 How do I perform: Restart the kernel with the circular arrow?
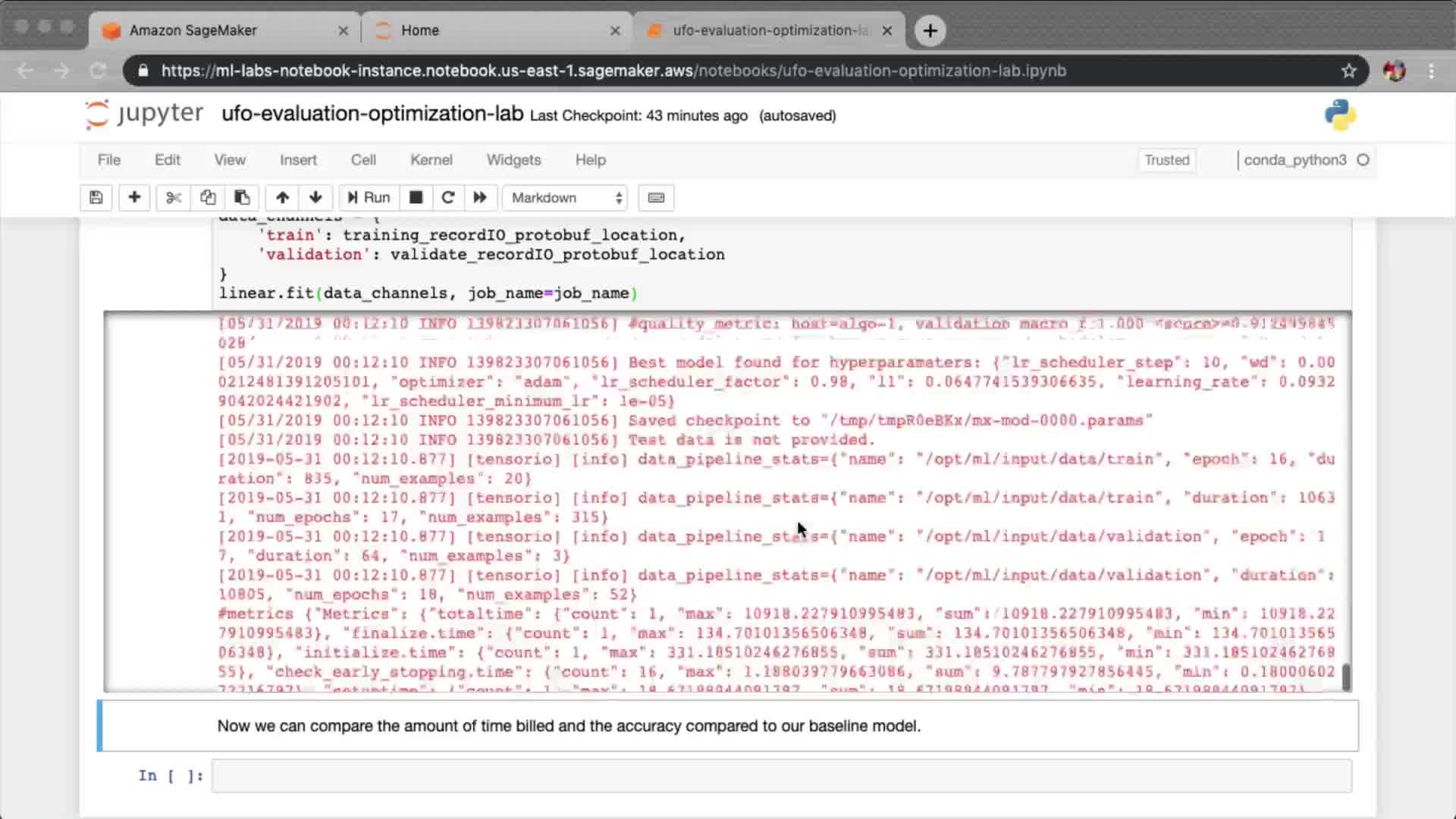[x=447, y=198]
